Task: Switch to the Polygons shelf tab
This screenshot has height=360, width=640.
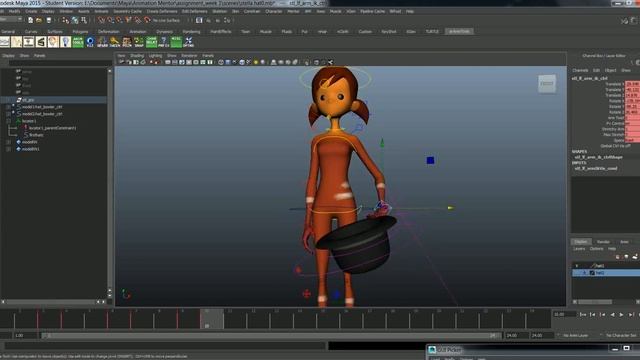Action: coord(80,31)
